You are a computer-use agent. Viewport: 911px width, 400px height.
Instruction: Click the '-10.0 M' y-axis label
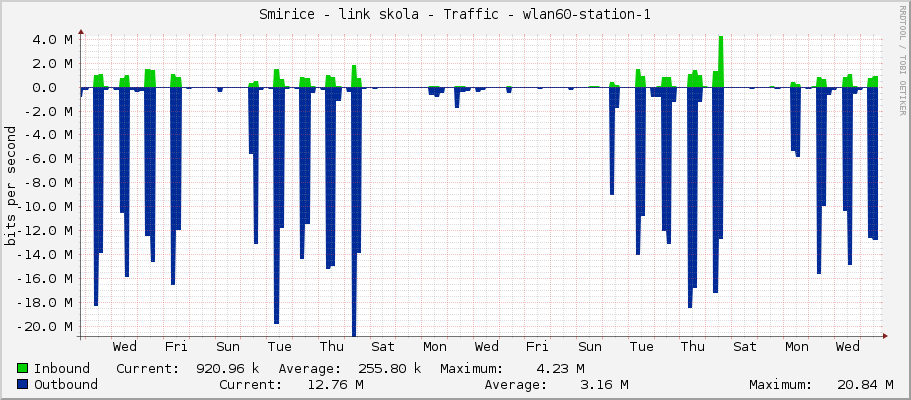(44, 207)
